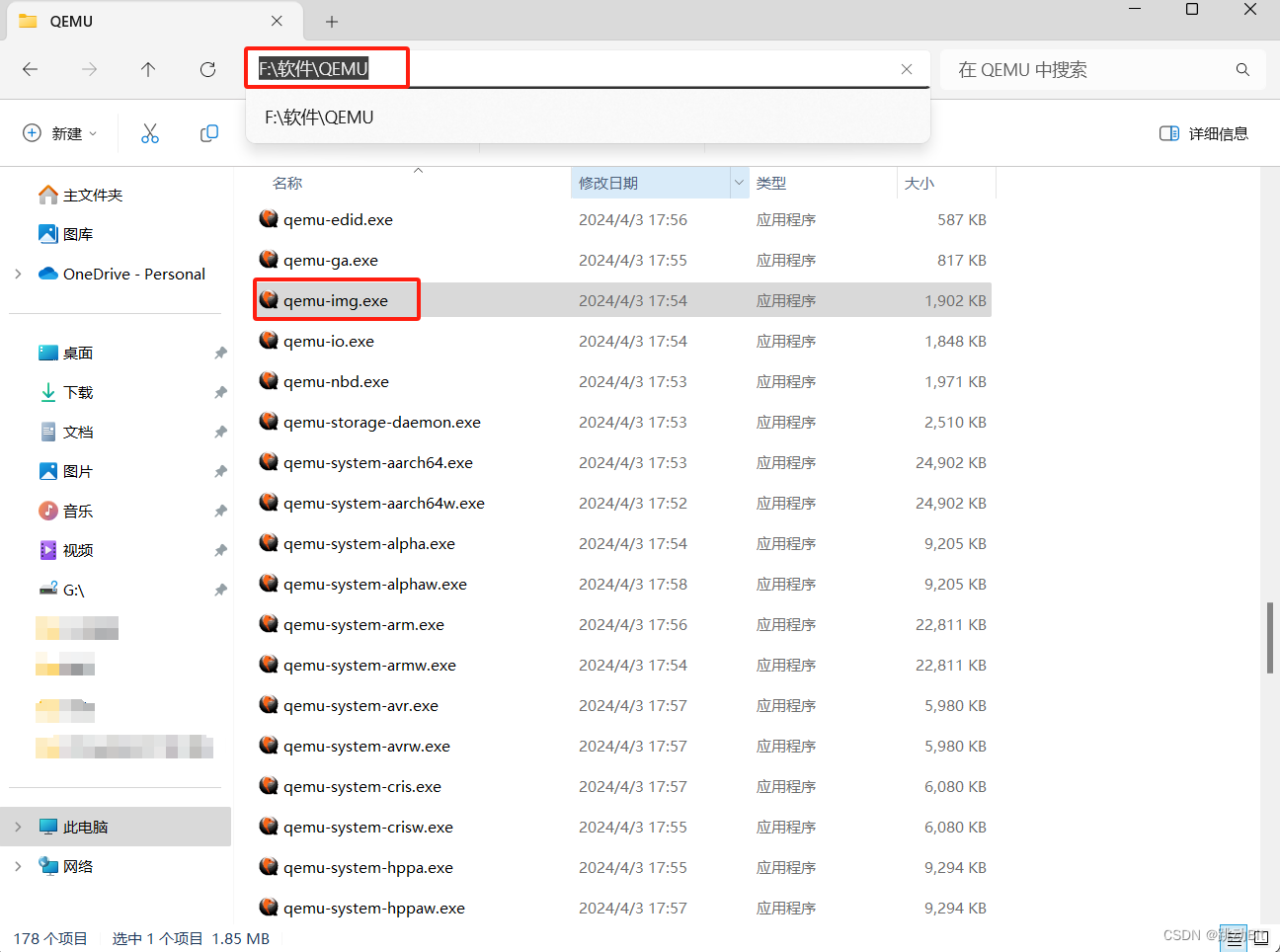This screenshot has width=1280, height=952.
Task: Go up one folder level
Action: tap(148, 69)
